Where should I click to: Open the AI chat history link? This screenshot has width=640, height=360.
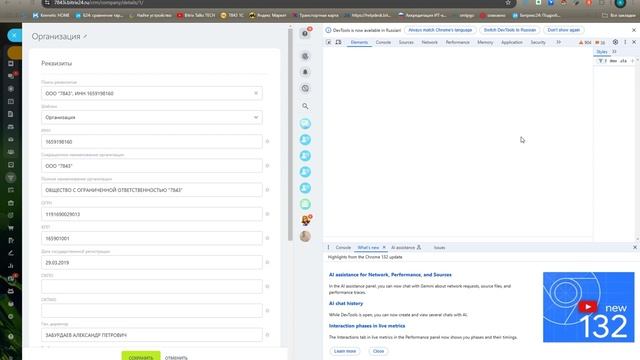(x=346, y=303)
